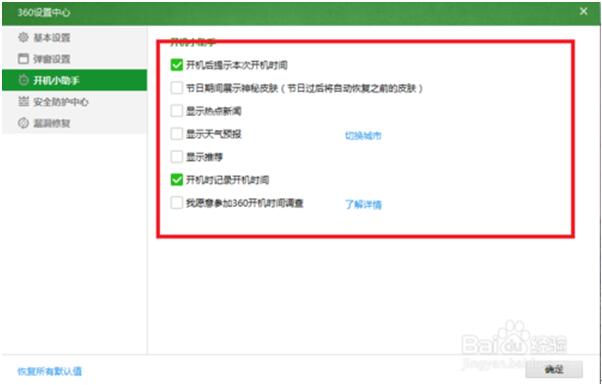This screenshot has width=602, height=385.
Task: Click 恢复所有默认值 link
Action: coord(50,371)
